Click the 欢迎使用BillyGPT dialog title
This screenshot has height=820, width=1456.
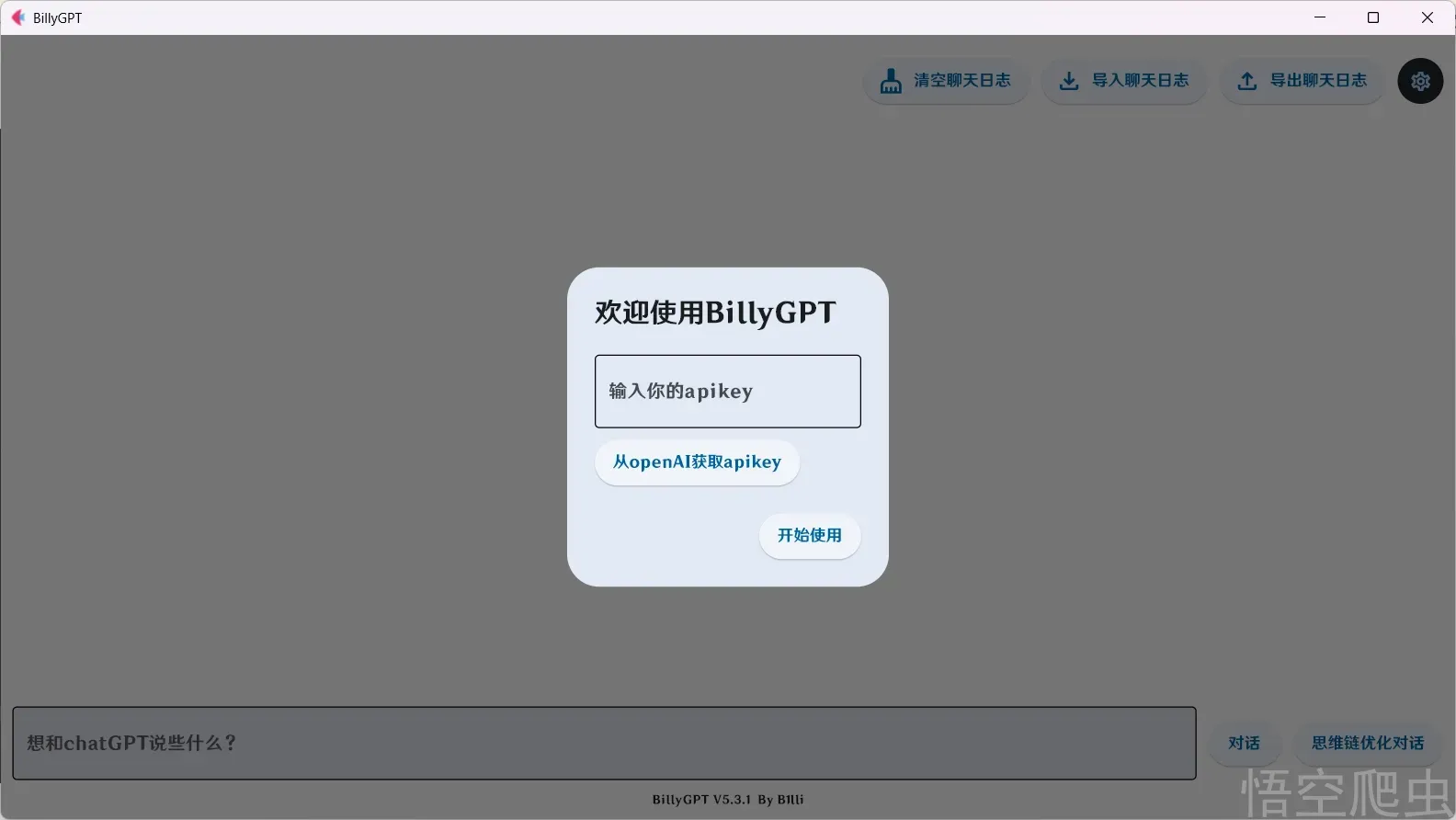715,313
